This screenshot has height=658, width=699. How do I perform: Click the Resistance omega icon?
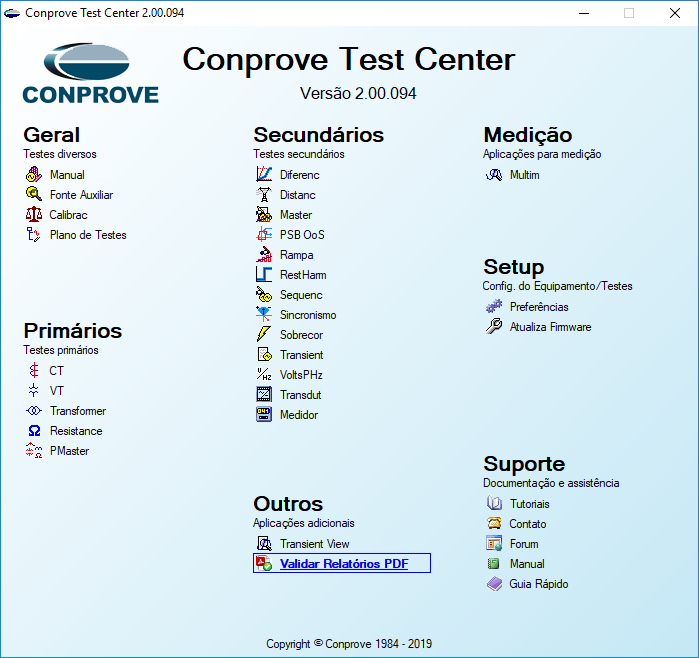34,431
